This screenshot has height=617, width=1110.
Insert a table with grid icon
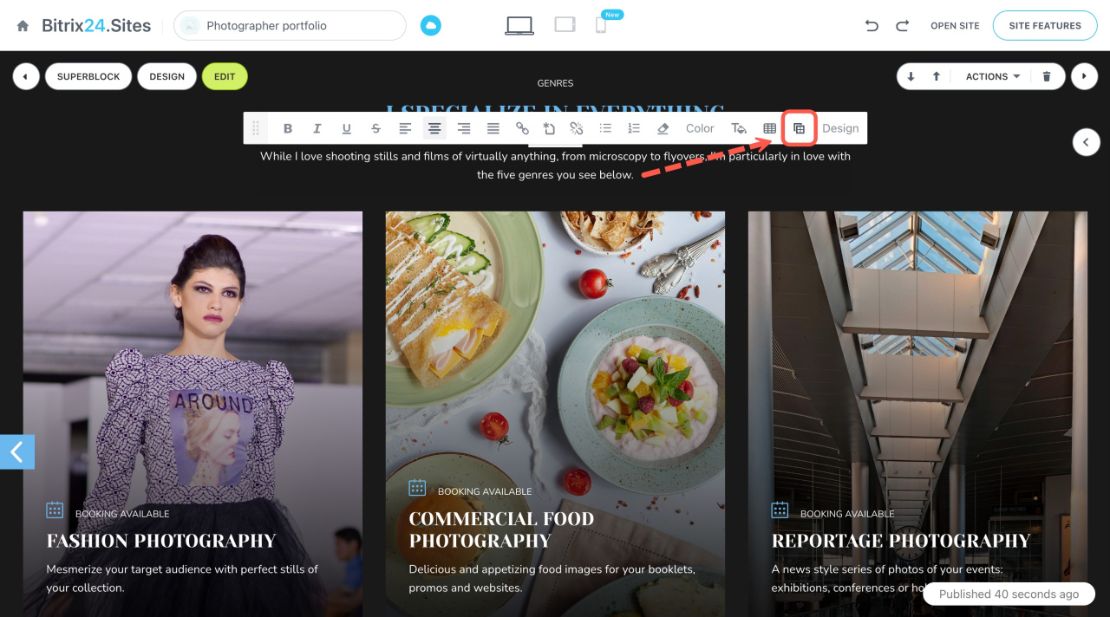pyautogui.click(x=769, y=128)
